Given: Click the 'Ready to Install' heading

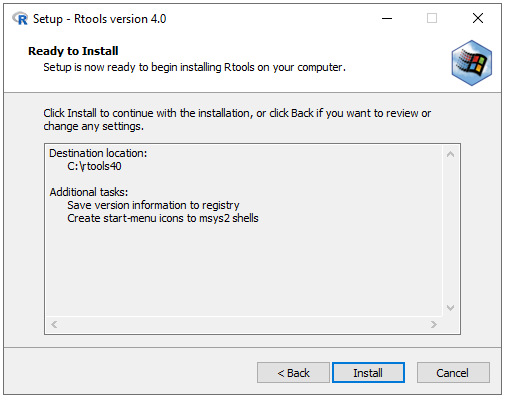Looking at the screenshot, I should tap(73, 51).
